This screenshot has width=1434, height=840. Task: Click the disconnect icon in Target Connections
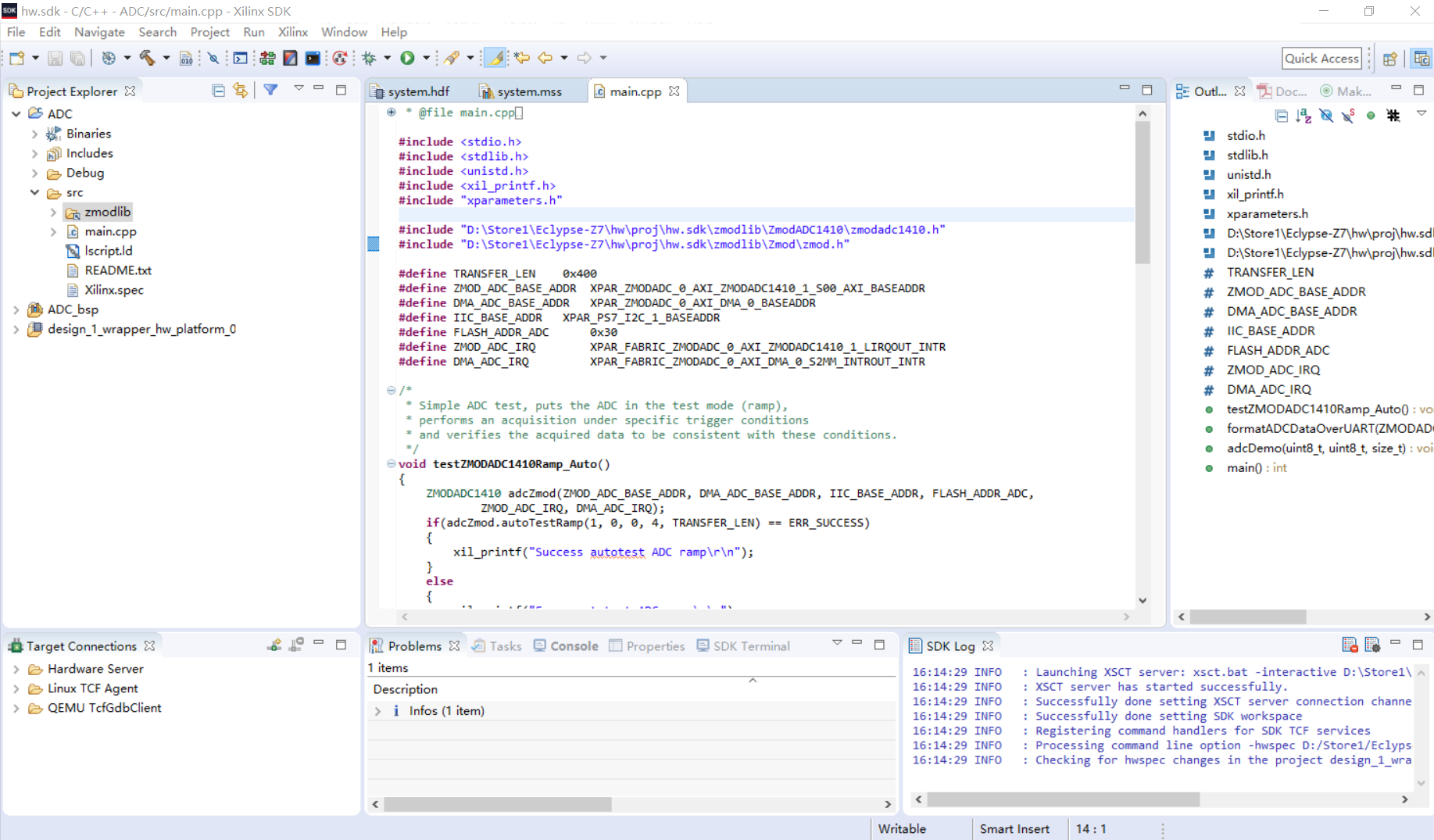point(296,645)
